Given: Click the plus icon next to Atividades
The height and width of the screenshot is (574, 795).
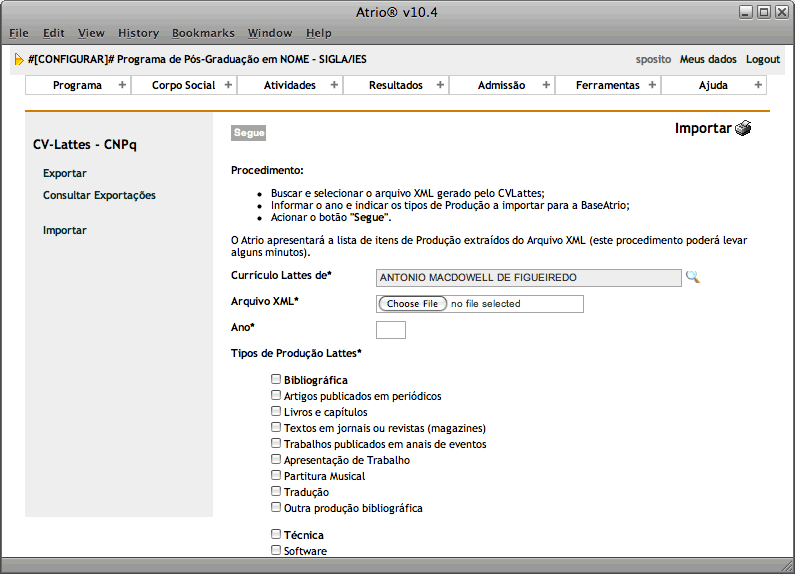Looking at the screenshot, I should click(x=334, y=85).
